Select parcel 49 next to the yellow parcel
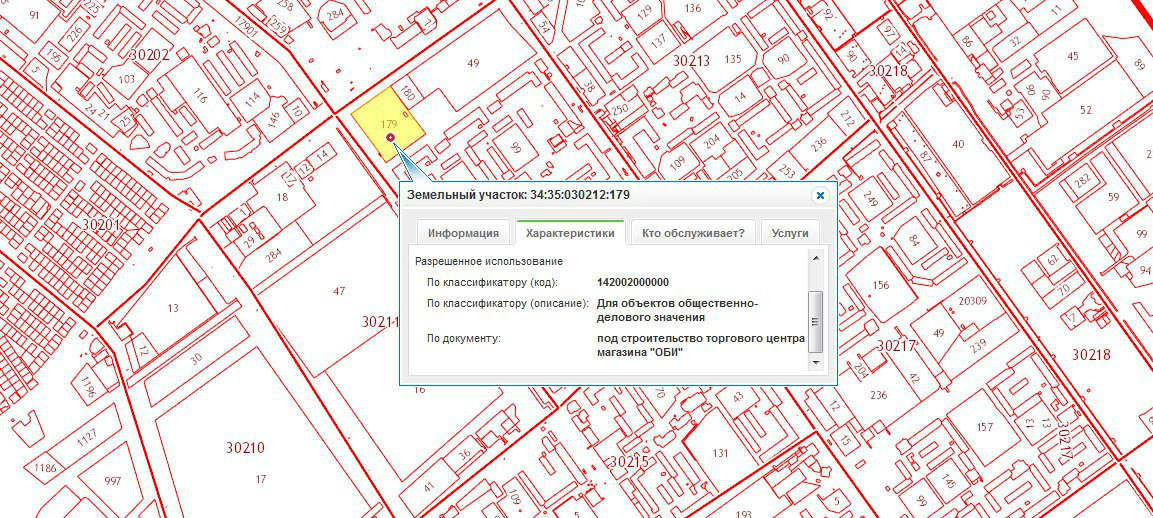This screenshot has width=1153, height=518. 473,63
